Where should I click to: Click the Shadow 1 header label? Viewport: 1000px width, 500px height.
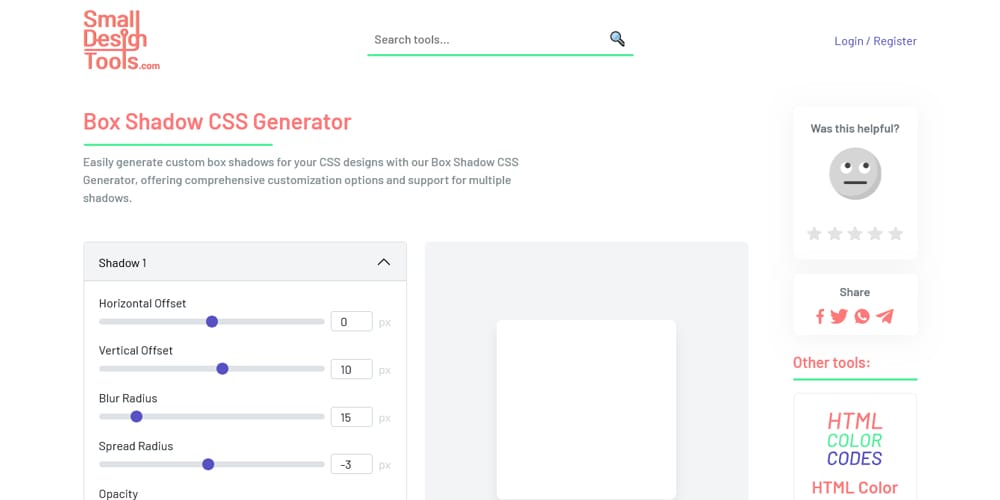(x=122, y=263)
